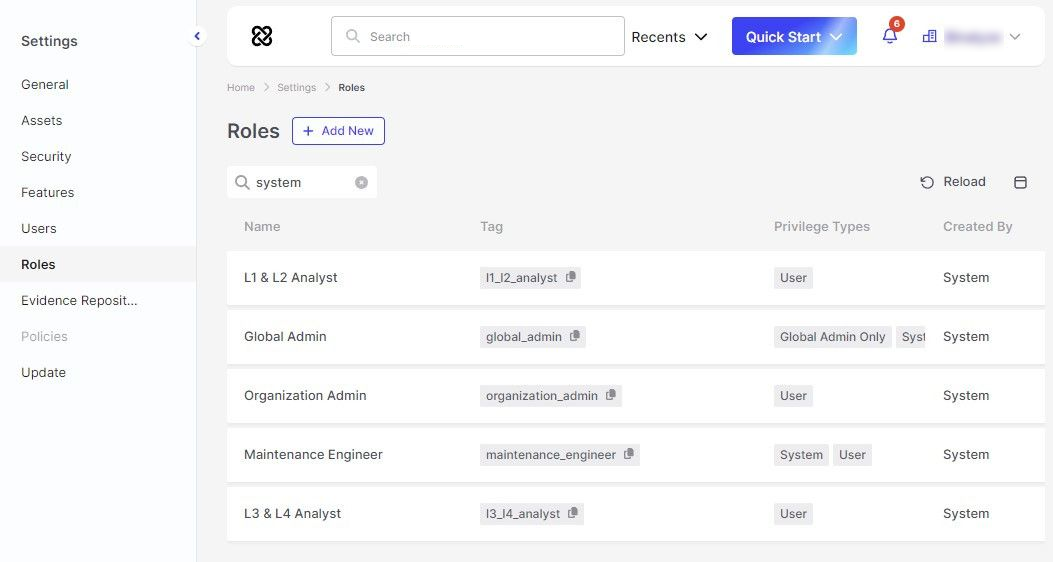Image resolution: width=1053 pixels, height=562 pixels.
Task: Navigate to Home breadcrumb link
Action: [241, 88]
